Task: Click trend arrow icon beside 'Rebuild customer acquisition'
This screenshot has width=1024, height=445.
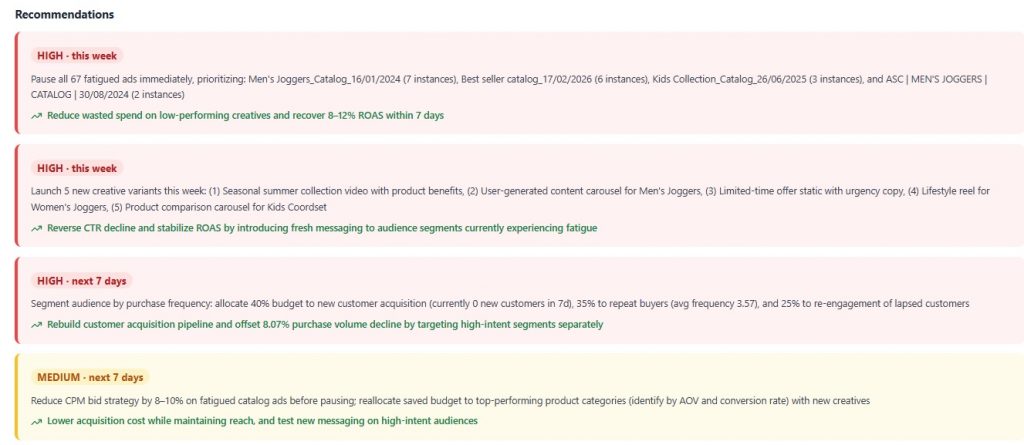Action: coord(36,325)
